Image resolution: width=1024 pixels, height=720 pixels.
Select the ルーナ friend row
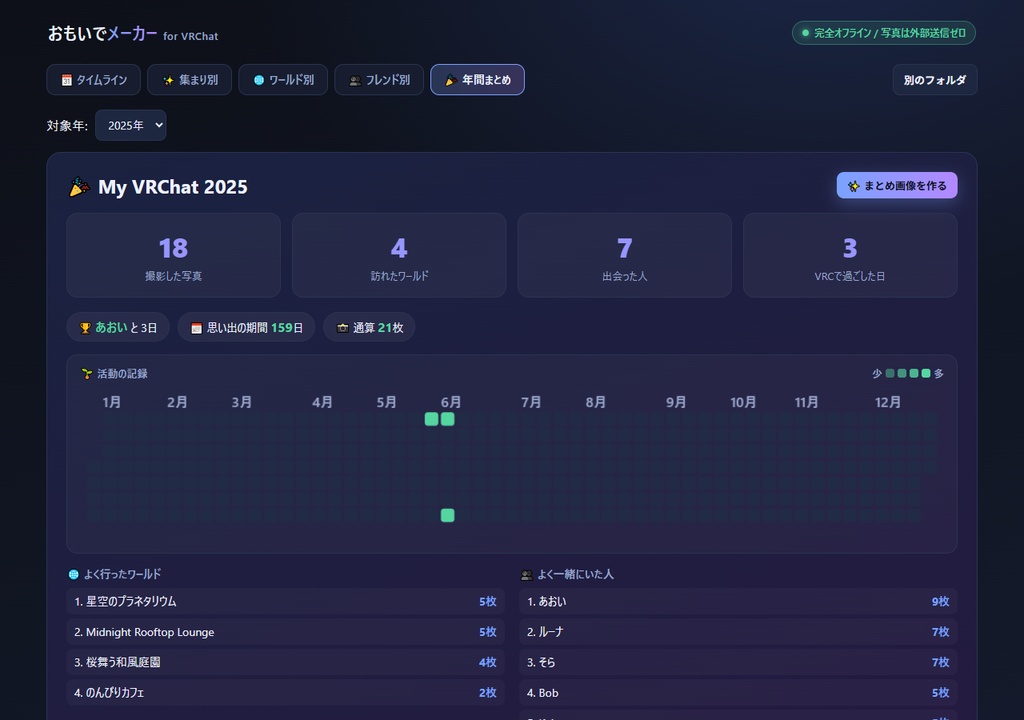point(738,632)
